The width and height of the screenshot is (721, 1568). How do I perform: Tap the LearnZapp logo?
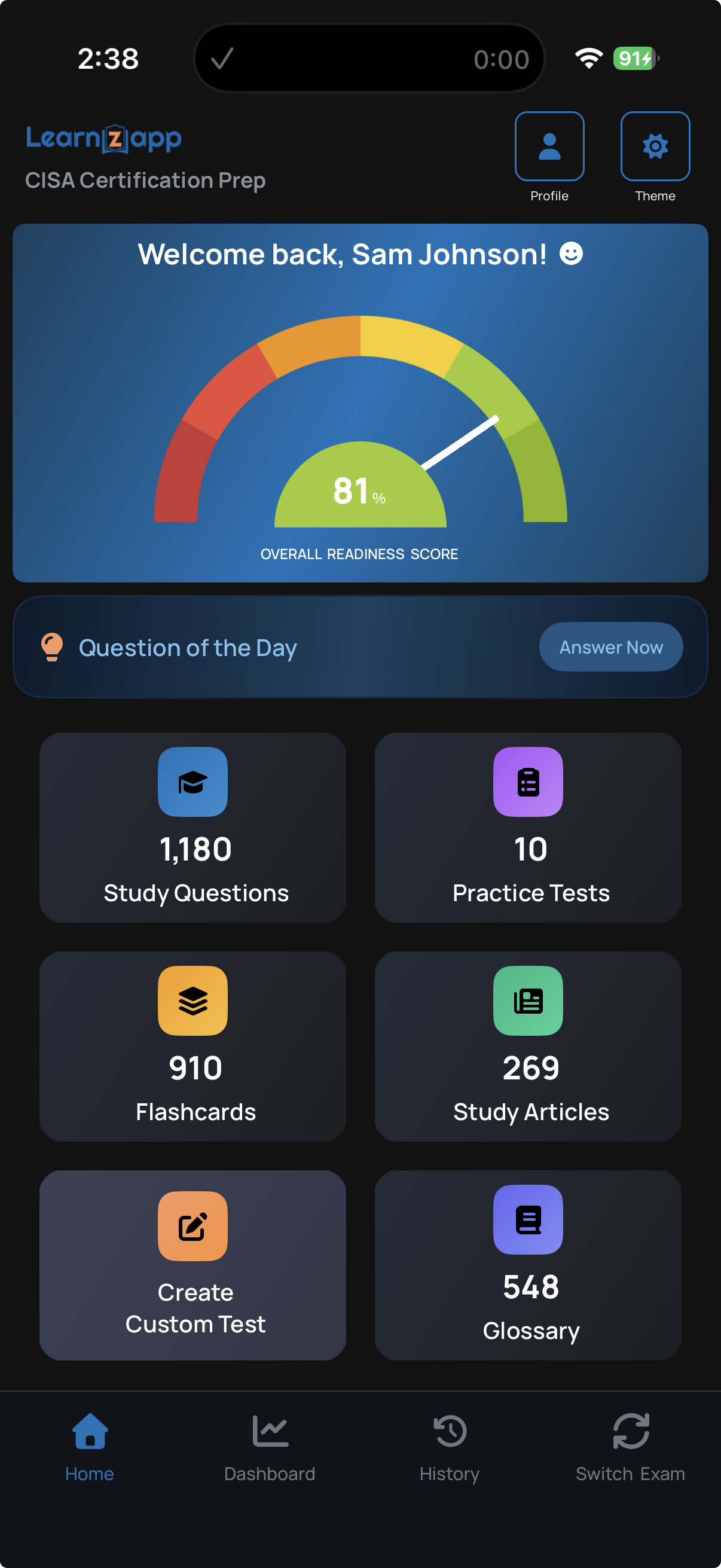(x=104, y=139)
